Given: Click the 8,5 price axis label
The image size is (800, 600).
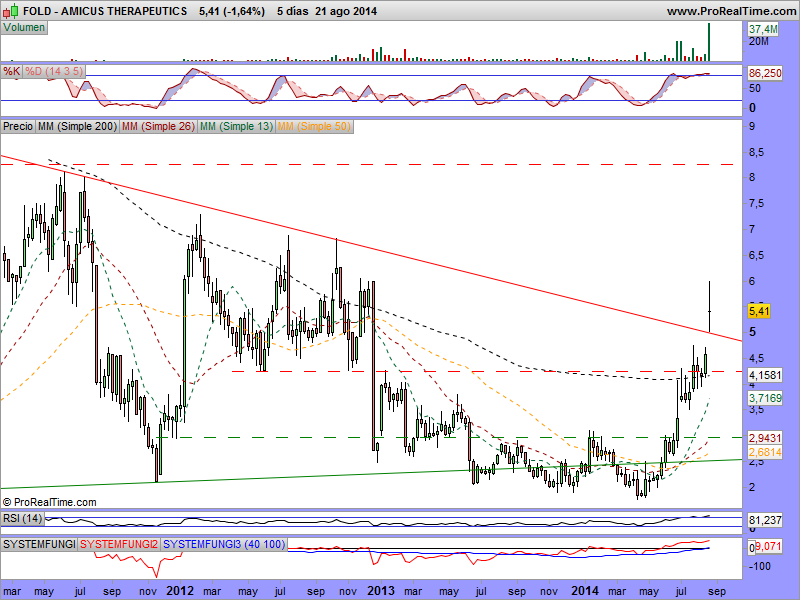Looking at the screenshot, I should click(756, 153).
